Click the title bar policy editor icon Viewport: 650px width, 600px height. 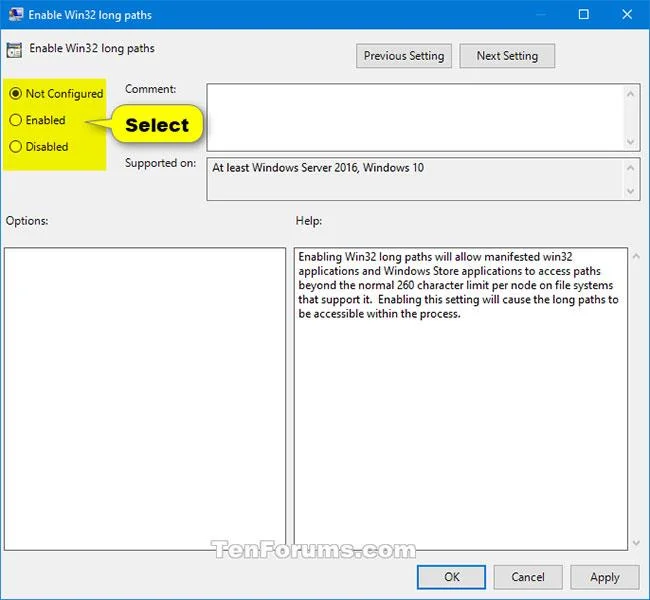15,15
